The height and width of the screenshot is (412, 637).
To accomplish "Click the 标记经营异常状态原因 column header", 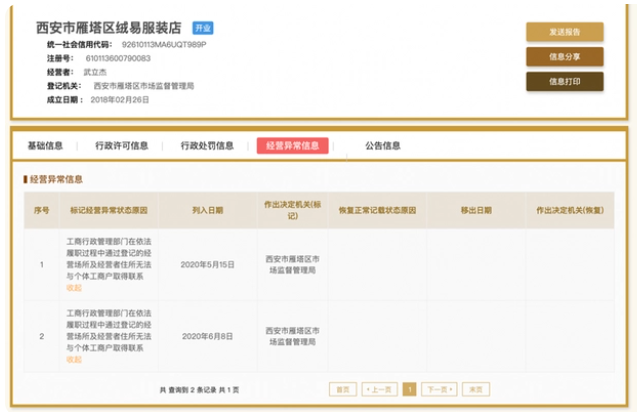I will [x=109, y=210].
